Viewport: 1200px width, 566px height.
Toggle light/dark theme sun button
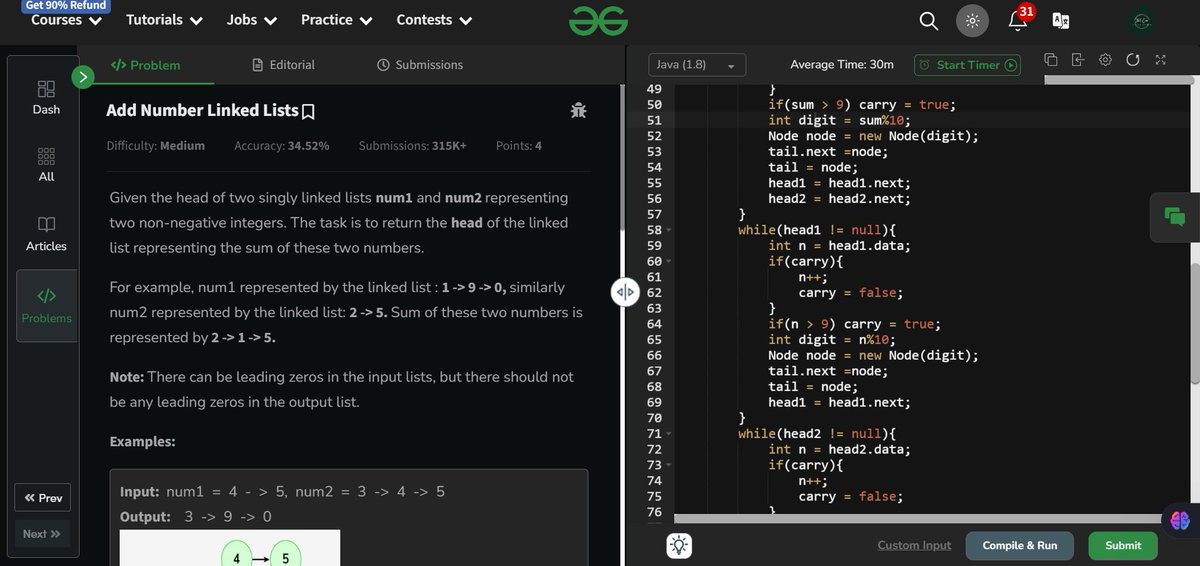pos(972,21)
